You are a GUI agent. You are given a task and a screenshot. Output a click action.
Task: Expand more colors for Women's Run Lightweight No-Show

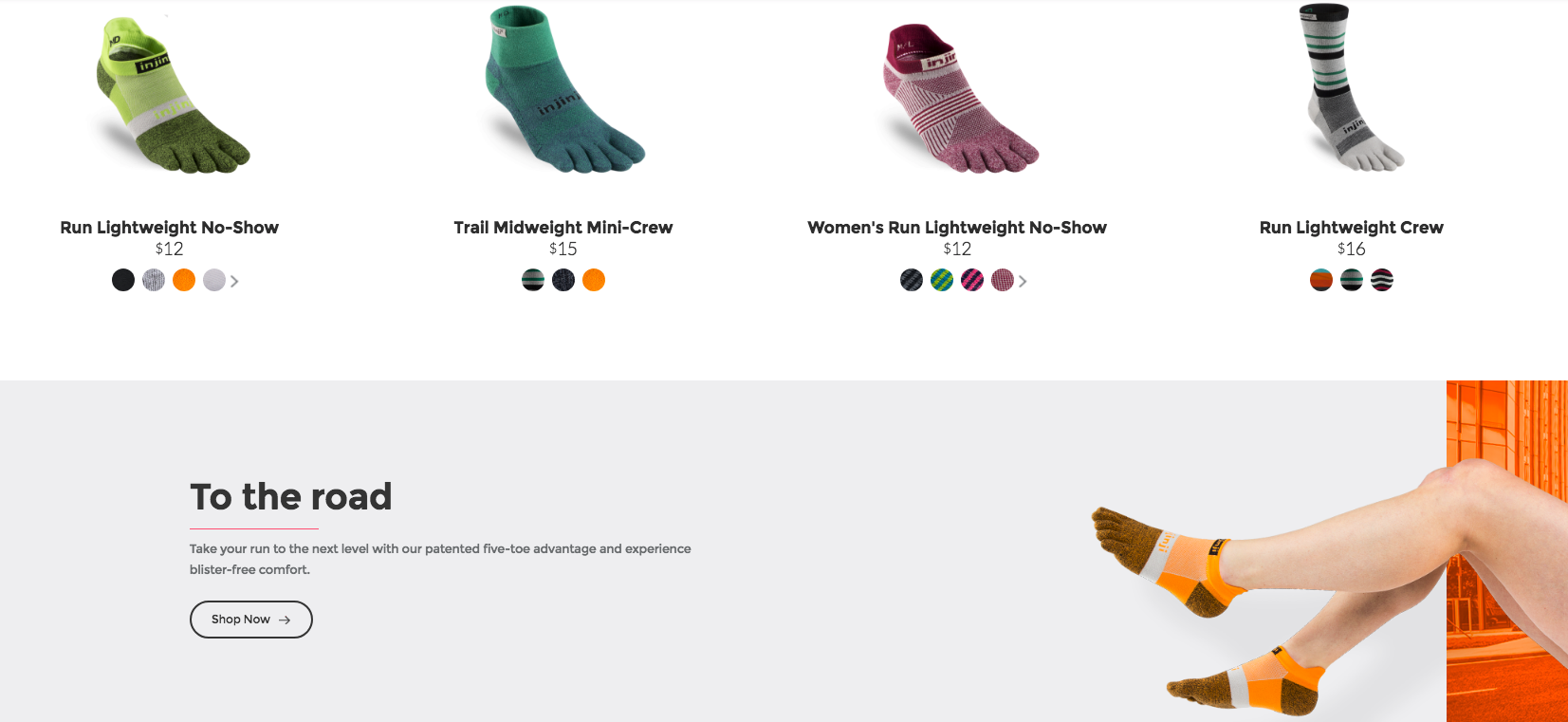pos(1023,281)
